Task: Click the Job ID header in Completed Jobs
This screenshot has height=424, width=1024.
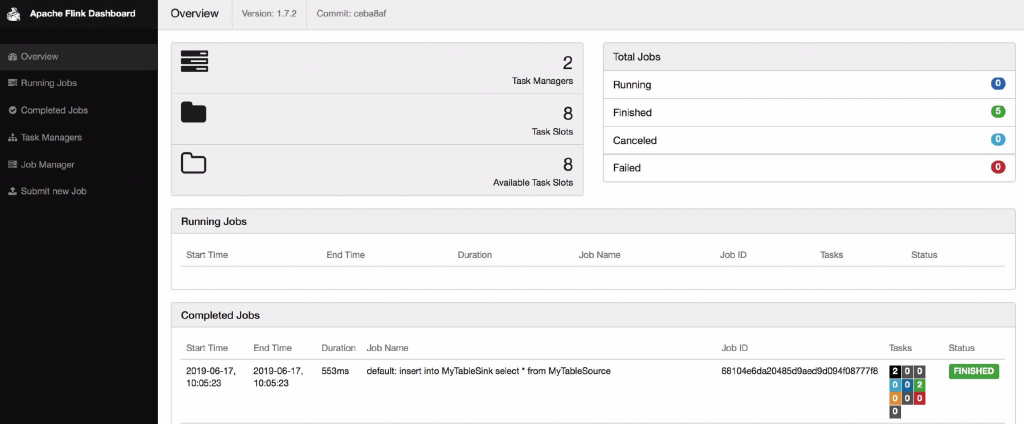Action: [x=734, y=348]
